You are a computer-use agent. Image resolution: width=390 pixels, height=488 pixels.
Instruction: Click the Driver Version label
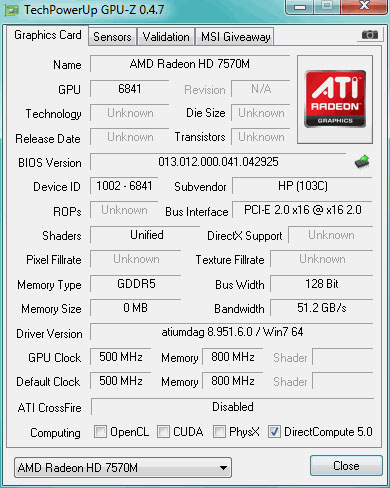(x=49, y=334)
